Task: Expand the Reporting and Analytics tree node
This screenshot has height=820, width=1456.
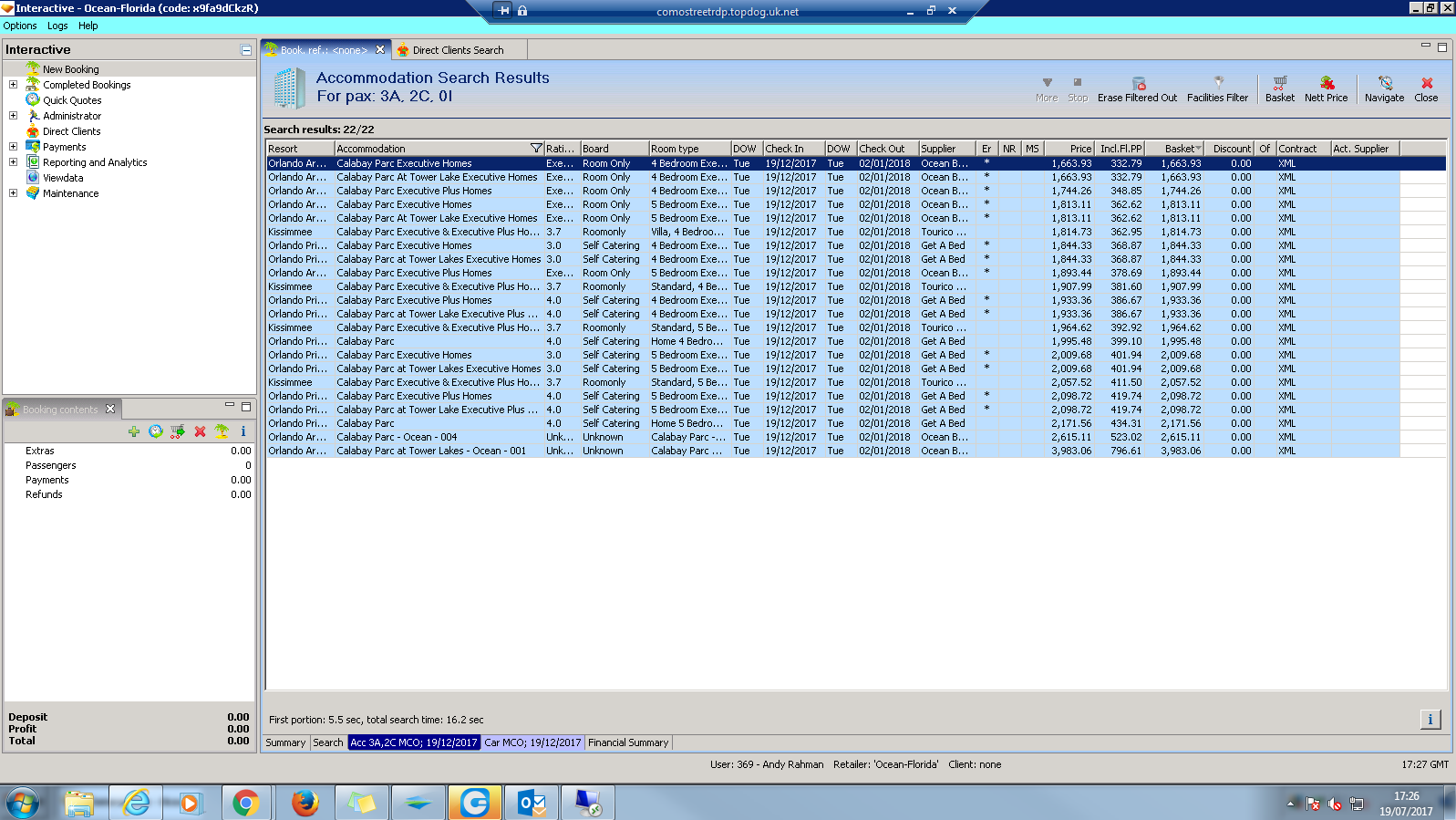Action: pyautogui.click(x=13, y=162)
